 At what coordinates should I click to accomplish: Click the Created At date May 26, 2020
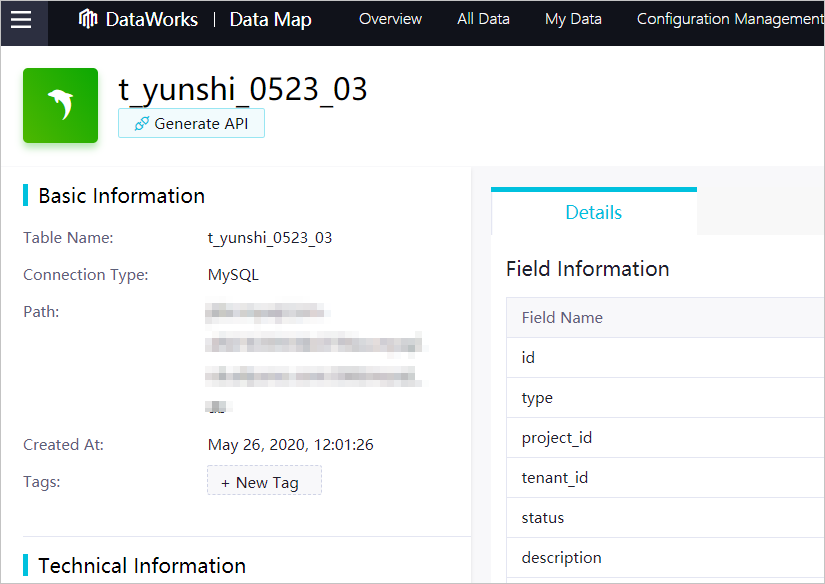tap(290, 445)
